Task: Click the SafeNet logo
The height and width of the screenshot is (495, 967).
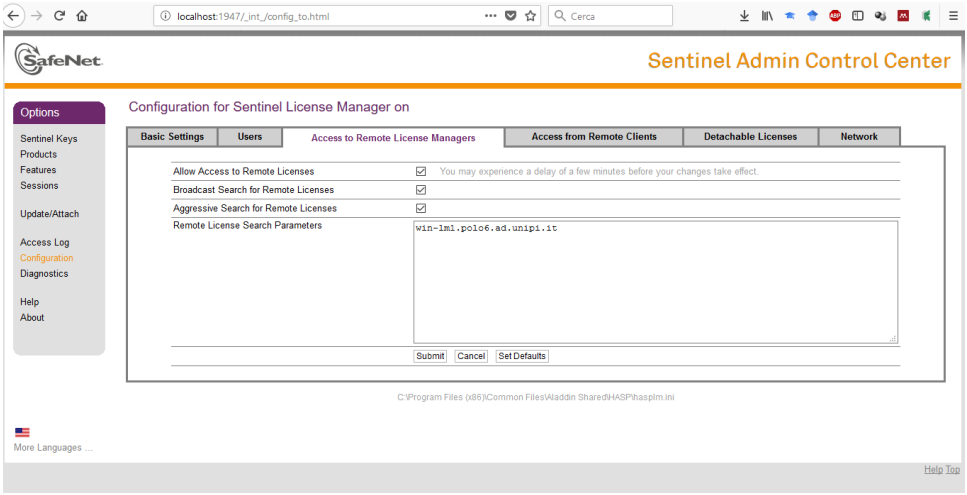Action: tap(59, 60)
